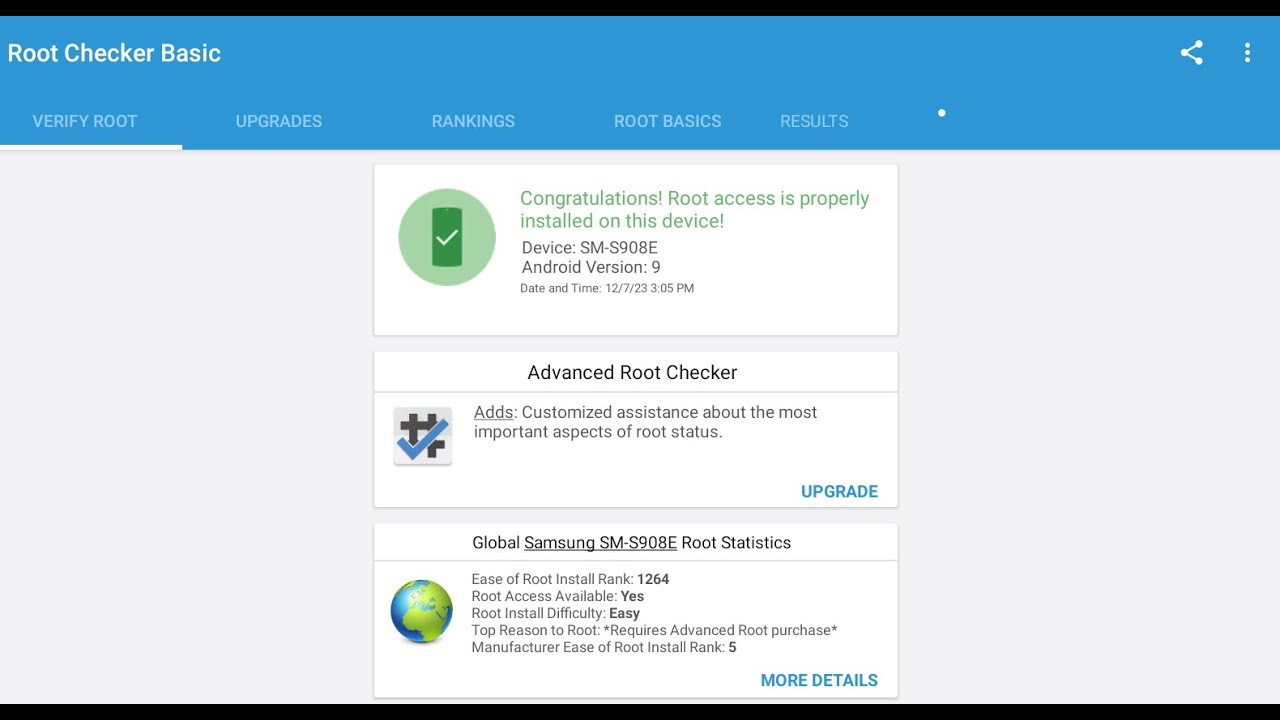
Task: Select the 'Android Version: 9' text
Action: click(591, 267)
